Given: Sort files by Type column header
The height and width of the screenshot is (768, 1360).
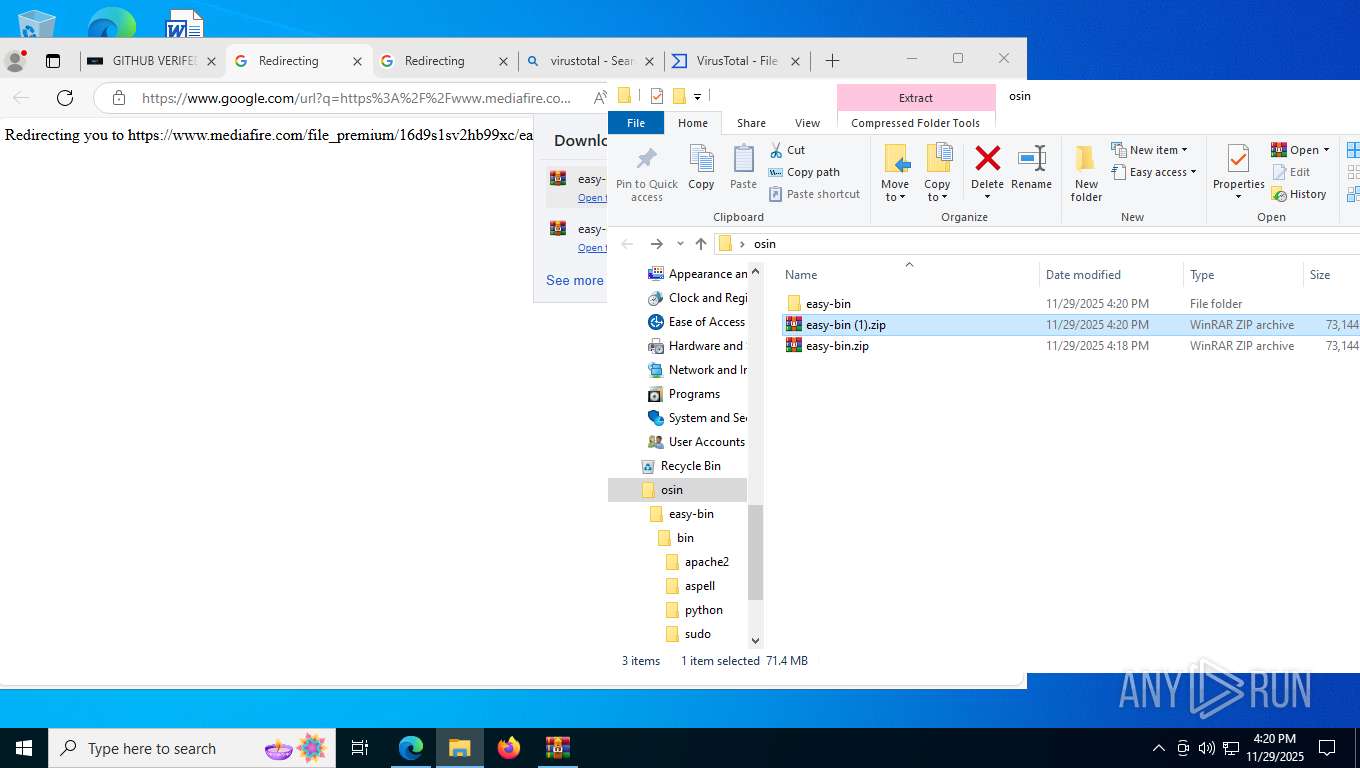Looking at the screenshot, I should pos(1243,275).
